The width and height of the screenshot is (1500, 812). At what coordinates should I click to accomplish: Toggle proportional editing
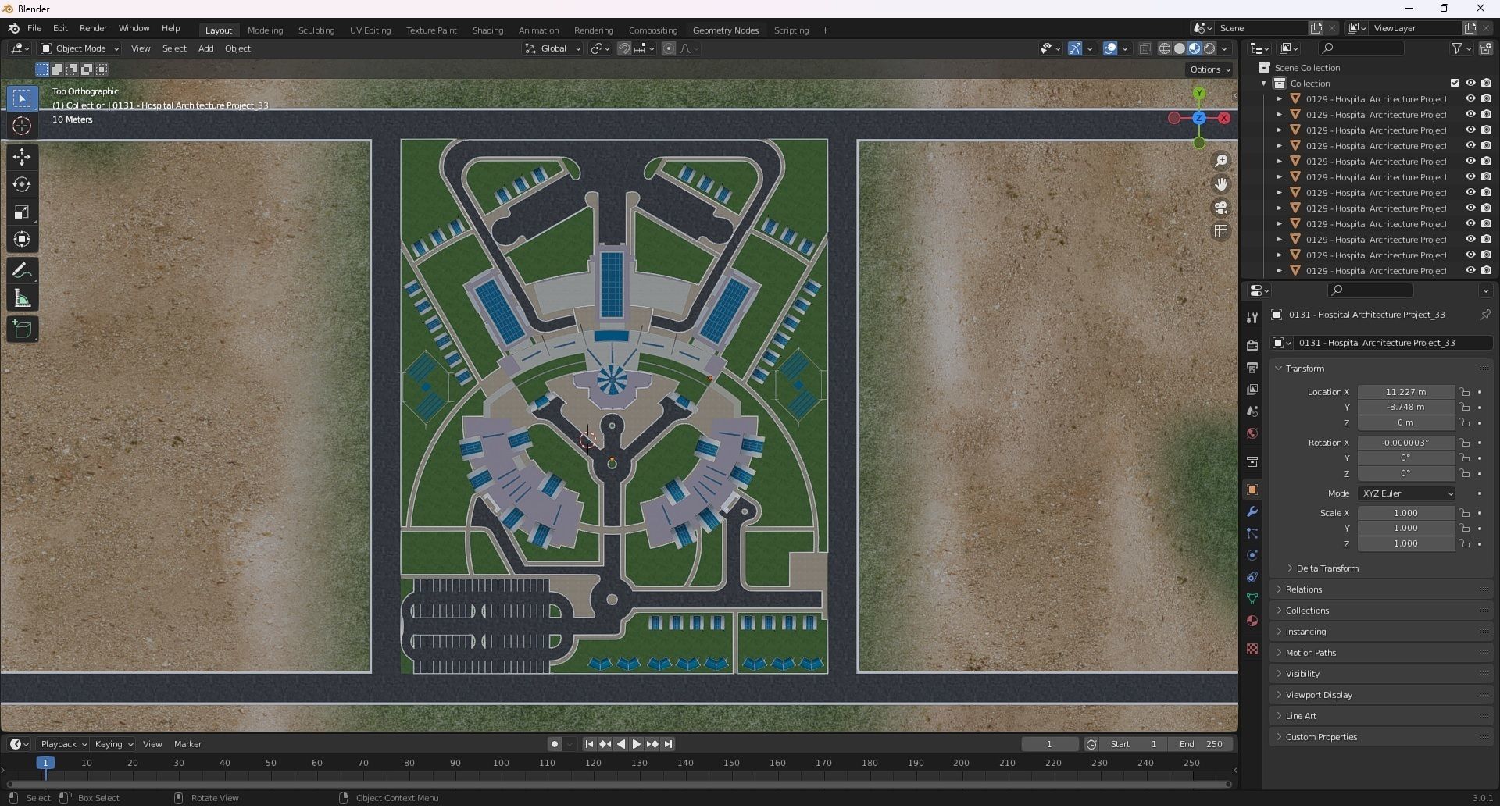point(669,48)
